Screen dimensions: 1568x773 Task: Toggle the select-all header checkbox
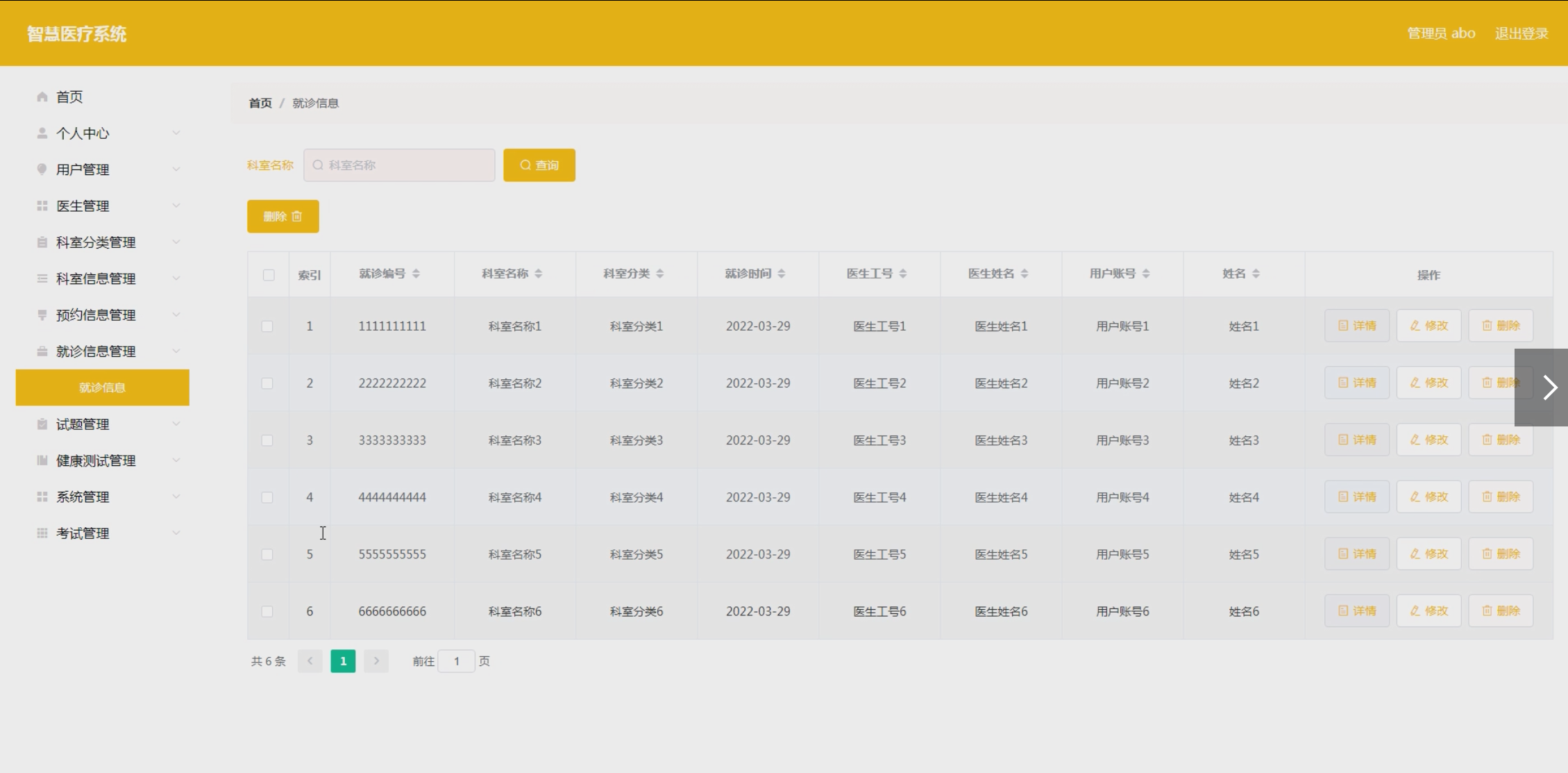269,275
